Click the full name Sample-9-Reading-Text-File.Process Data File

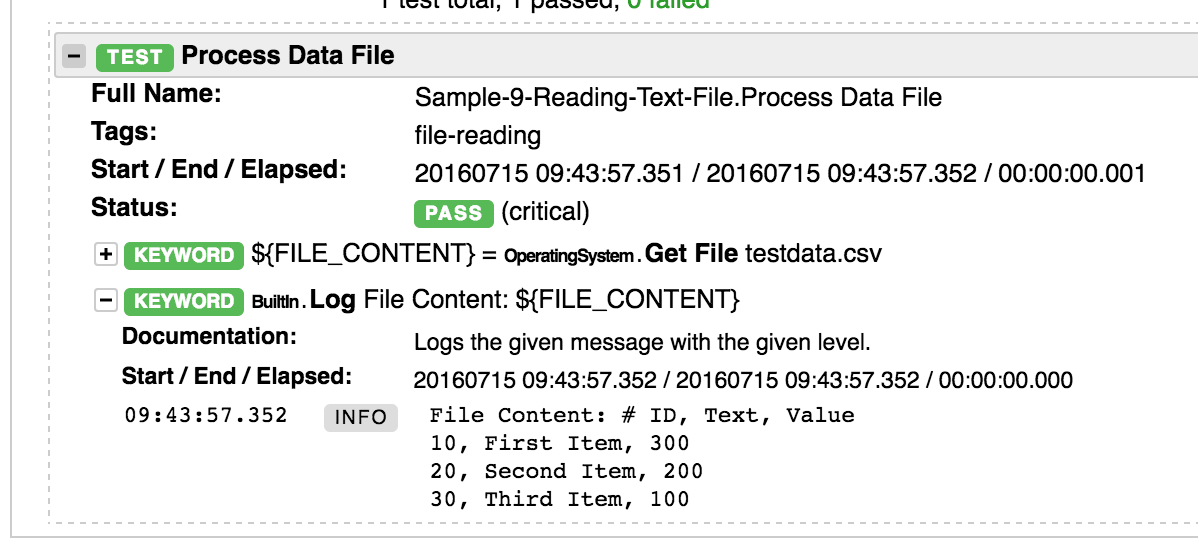(678, 98)
